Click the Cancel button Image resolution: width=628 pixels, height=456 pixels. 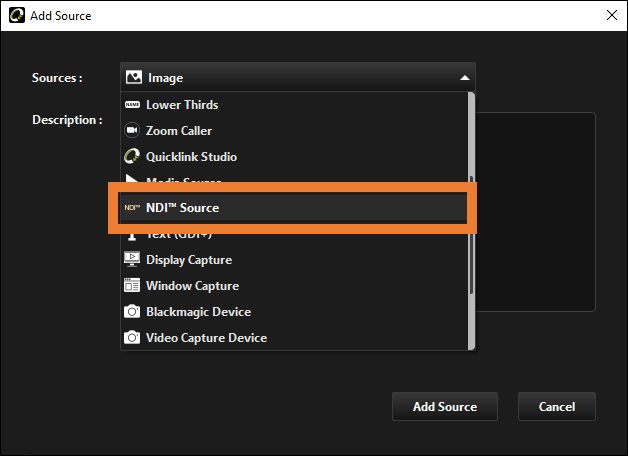point(557,406)
